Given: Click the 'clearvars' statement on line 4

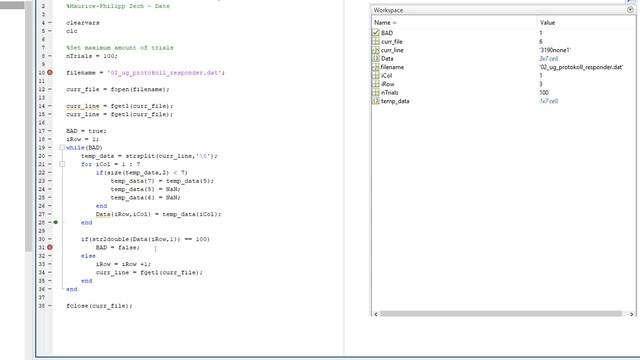Looking at the screenshot, I should coord(83,23).
